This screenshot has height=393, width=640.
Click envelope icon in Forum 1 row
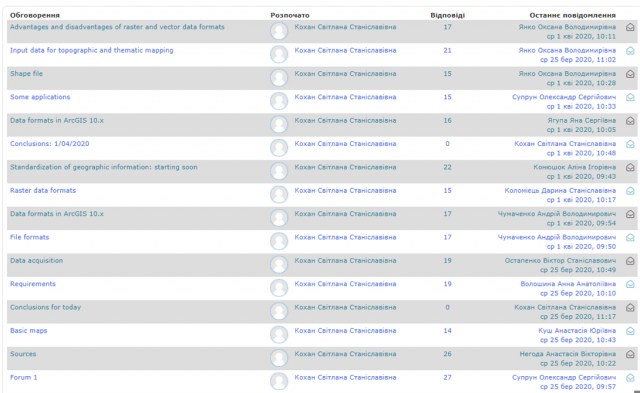(x=630, y=377)
